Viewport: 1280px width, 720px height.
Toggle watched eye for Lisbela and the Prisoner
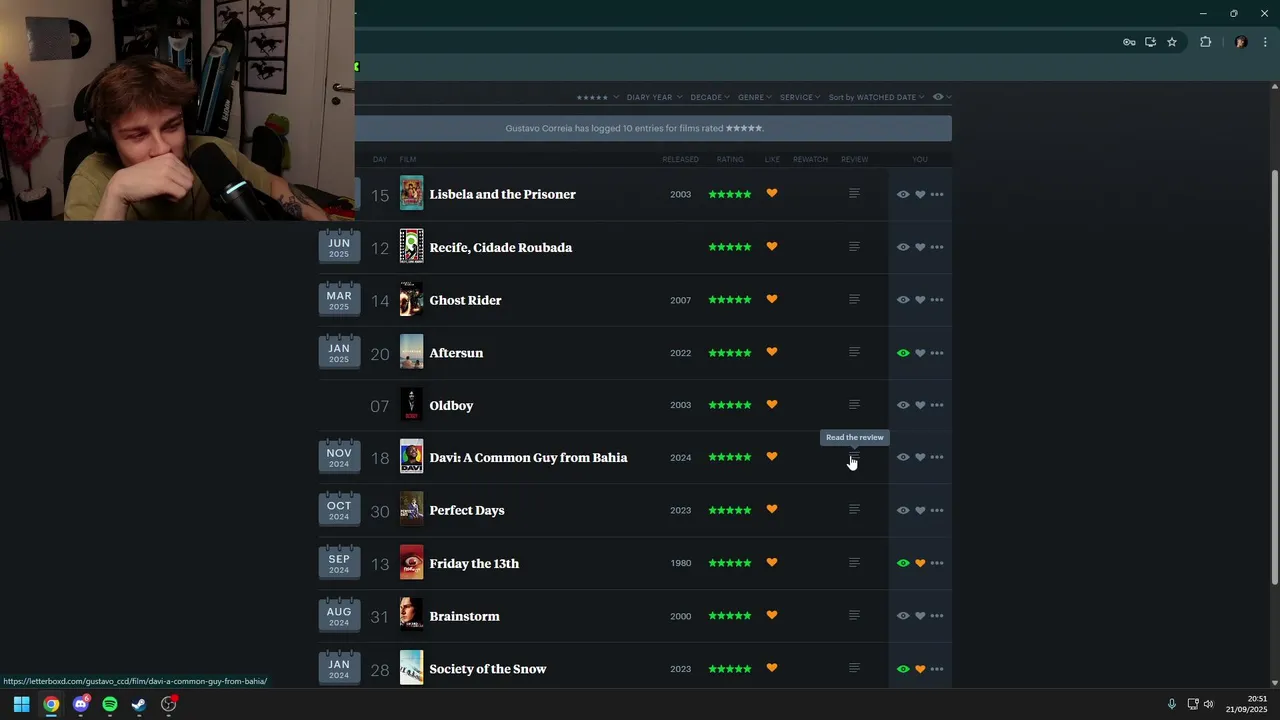pos(903,195)
